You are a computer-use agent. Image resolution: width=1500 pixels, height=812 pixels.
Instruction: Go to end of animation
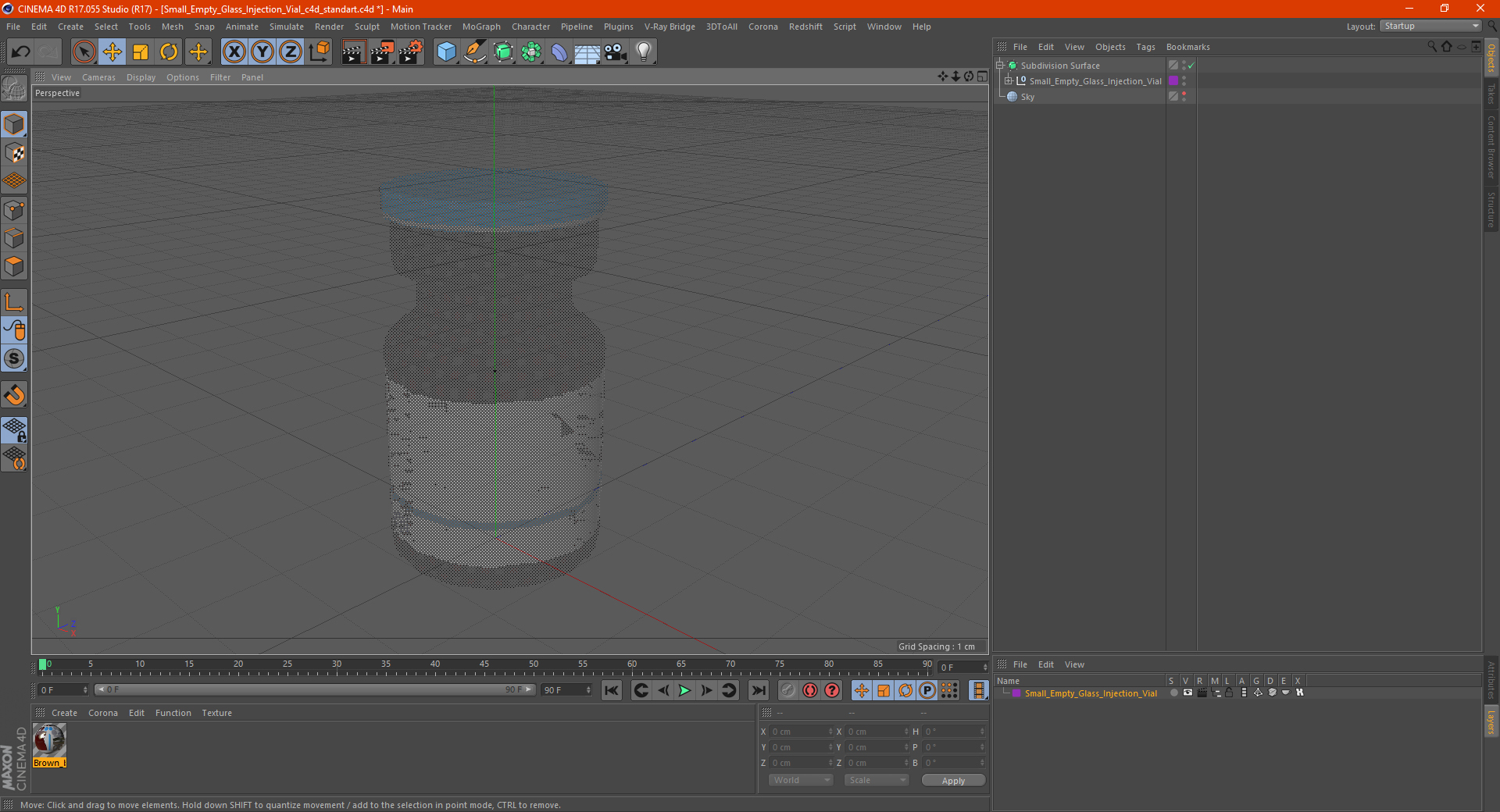click(758, 690)
